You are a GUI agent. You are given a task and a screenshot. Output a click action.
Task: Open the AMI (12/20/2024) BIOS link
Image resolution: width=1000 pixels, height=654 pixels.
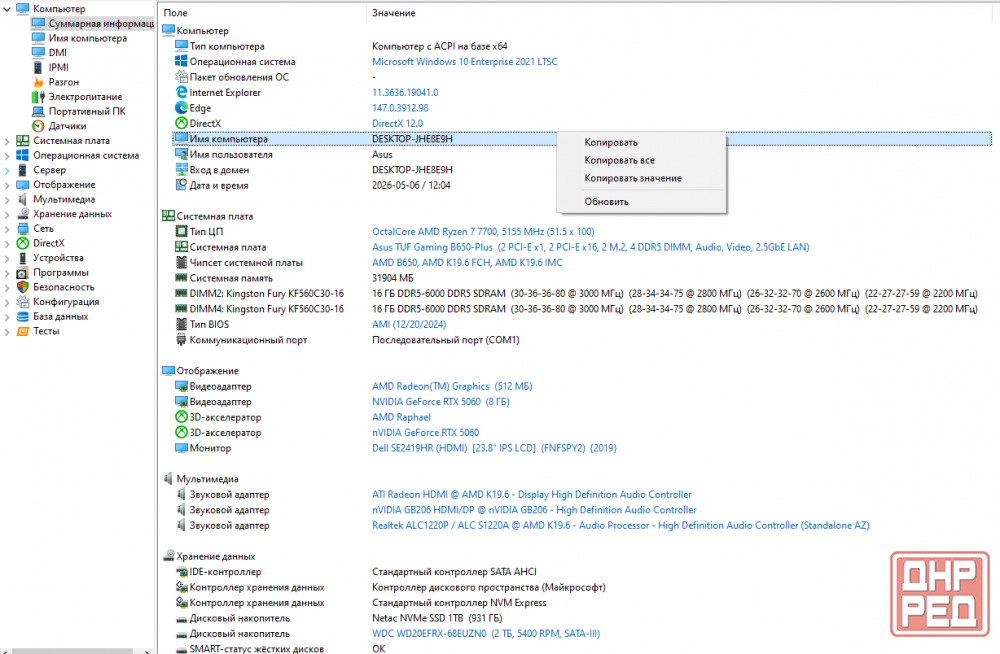pyautogui.click(x=409, y=324)
